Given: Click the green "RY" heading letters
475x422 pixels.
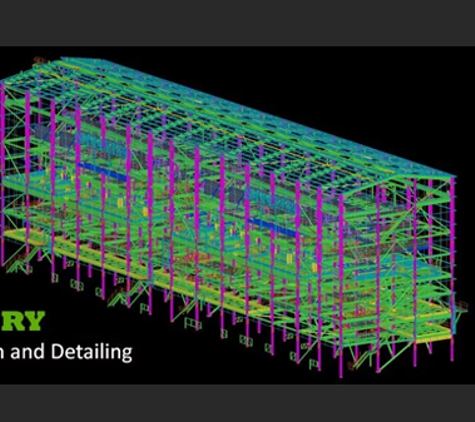Looking at the screenshot, I should [x=22, y=321].
